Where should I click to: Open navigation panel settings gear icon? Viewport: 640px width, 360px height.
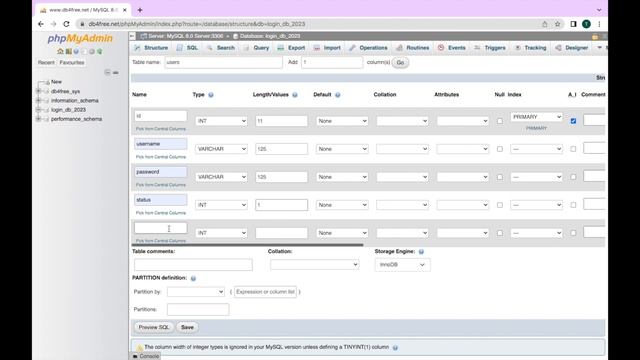pos(92,51)
